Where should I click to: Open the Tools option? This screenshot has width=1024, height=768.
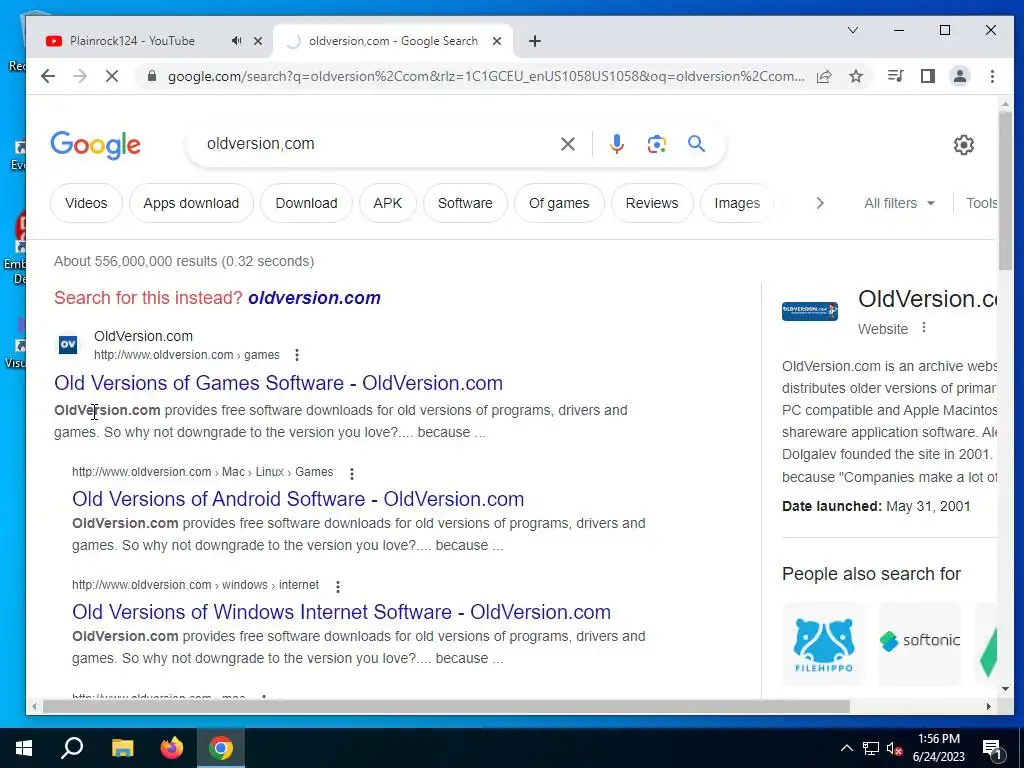pos(982,203)
